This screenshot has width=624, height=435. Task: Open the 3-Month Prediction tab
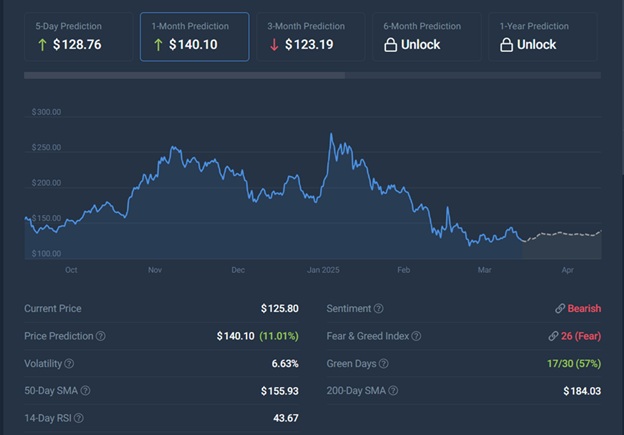pos(311,37)
